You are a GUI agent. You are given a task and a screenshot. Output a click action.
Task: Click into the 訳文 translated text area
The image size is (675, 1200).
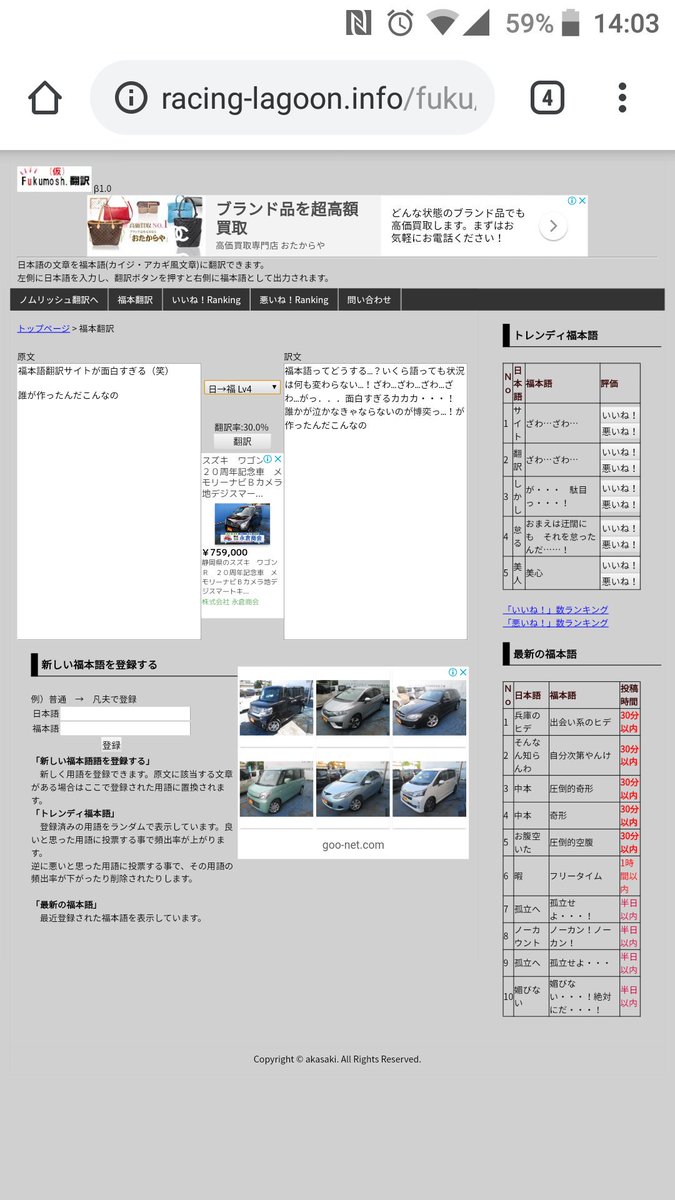click(375, 501)
